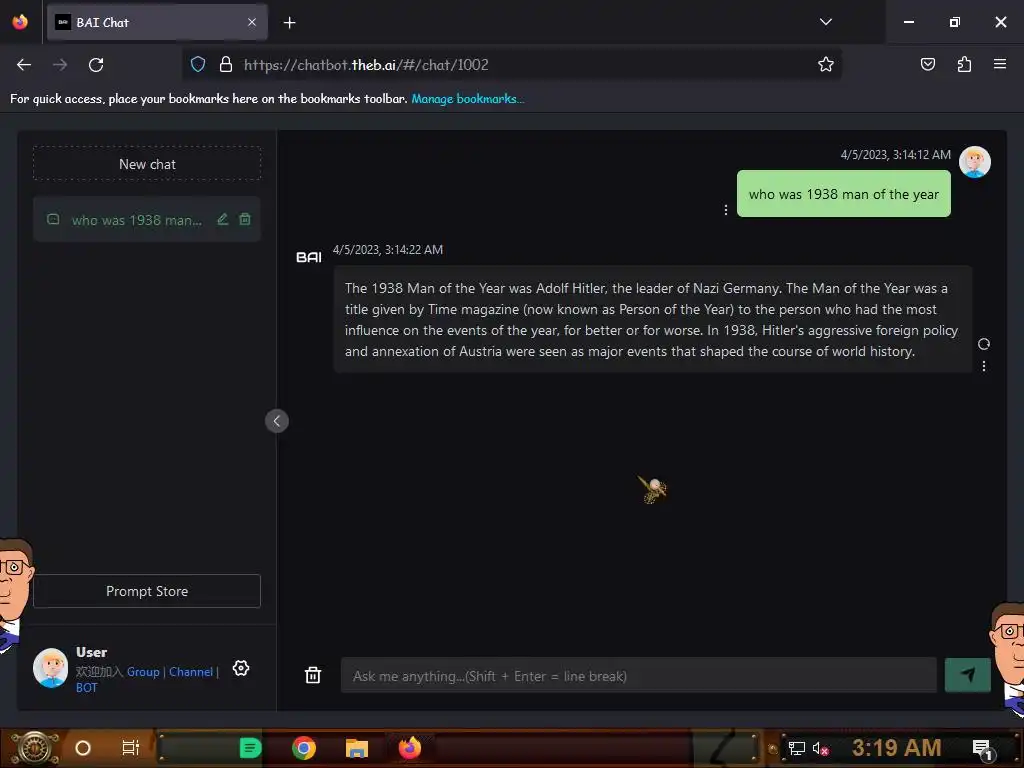This screenshot has width=1024, height=768.
Task: Open settings gear next to User
Action: pos(241,668)
